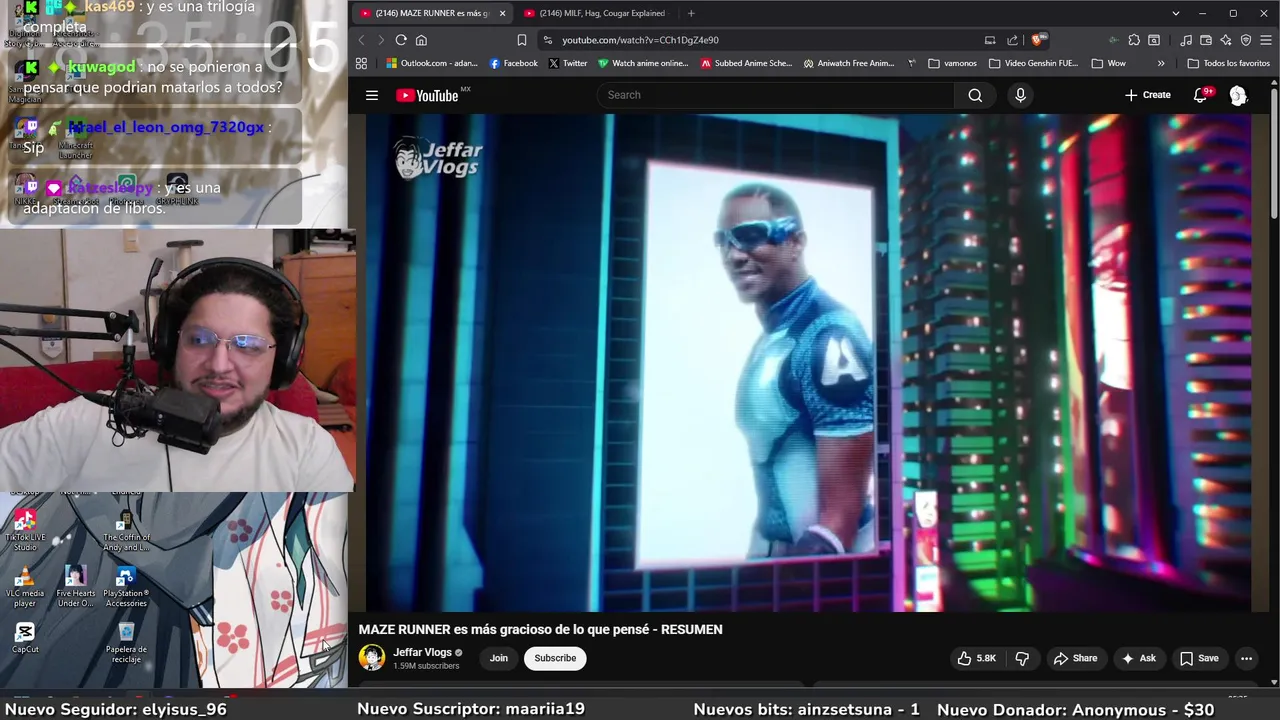Viewport: 1280px width, 720px height.
Task: Open the YouTube account avatar menu
Action: coord(1238,95)
